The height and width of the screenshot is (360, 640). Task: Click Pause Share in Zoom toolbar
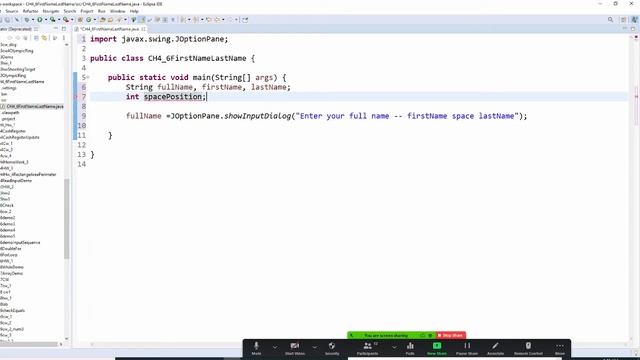(467, 348)
